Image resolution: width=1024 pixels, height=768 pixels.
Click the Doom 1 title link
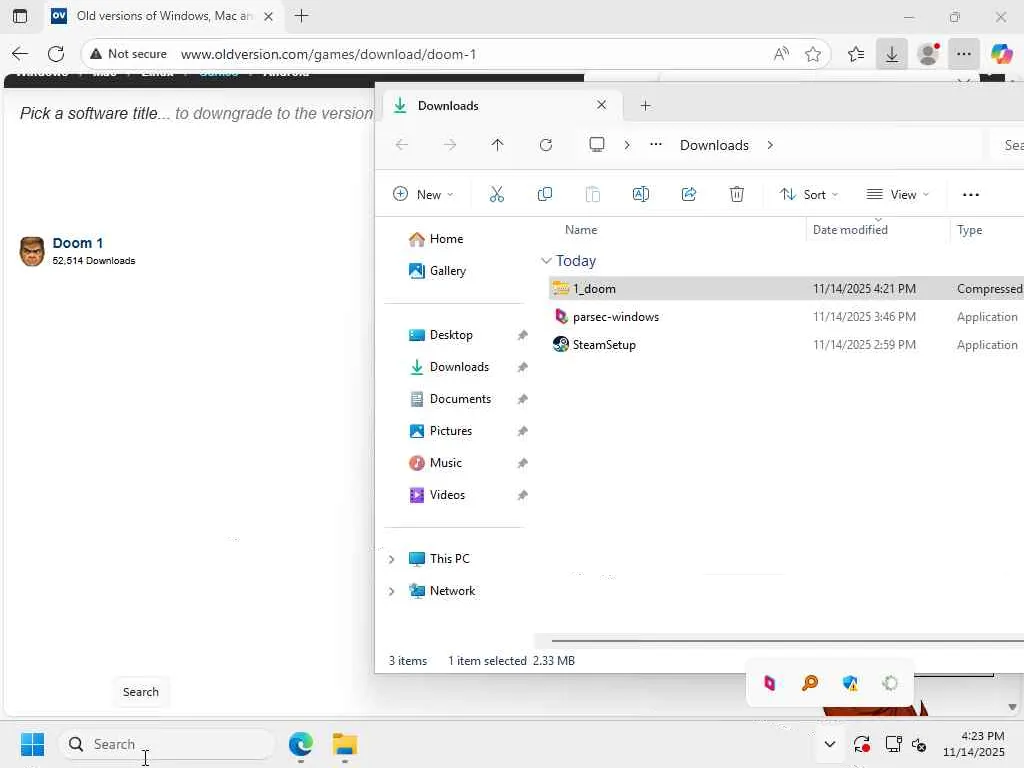78,243
